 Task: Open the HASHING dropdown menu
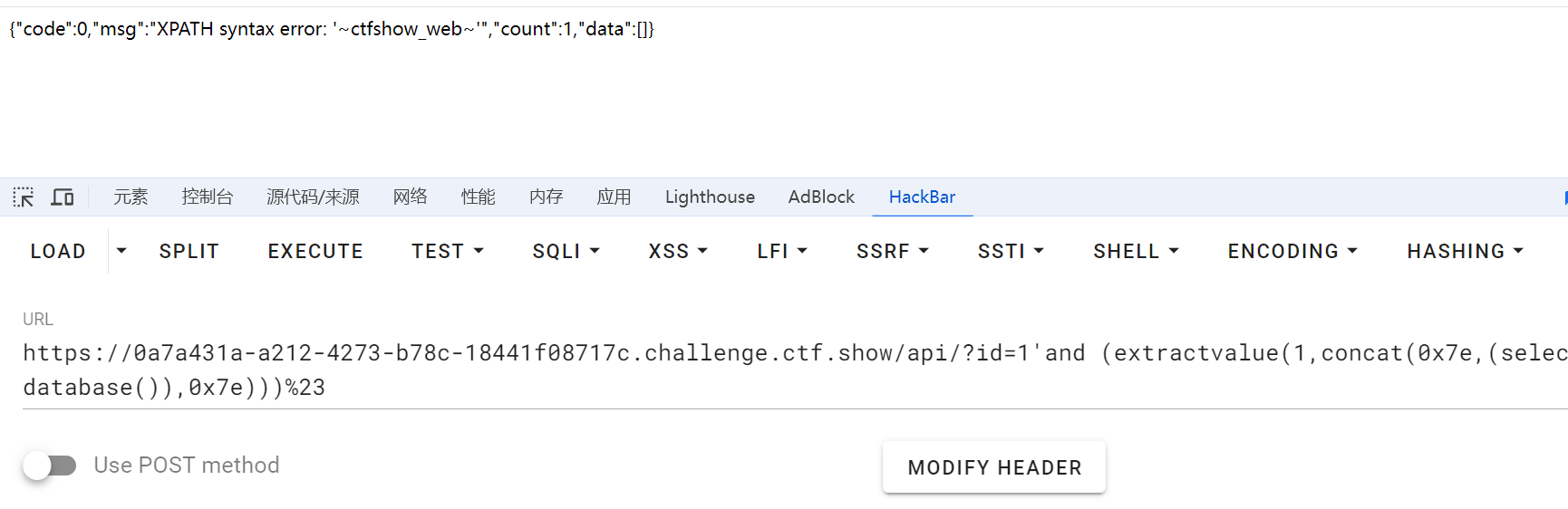pyautogui.click(x=1464, y=251)
